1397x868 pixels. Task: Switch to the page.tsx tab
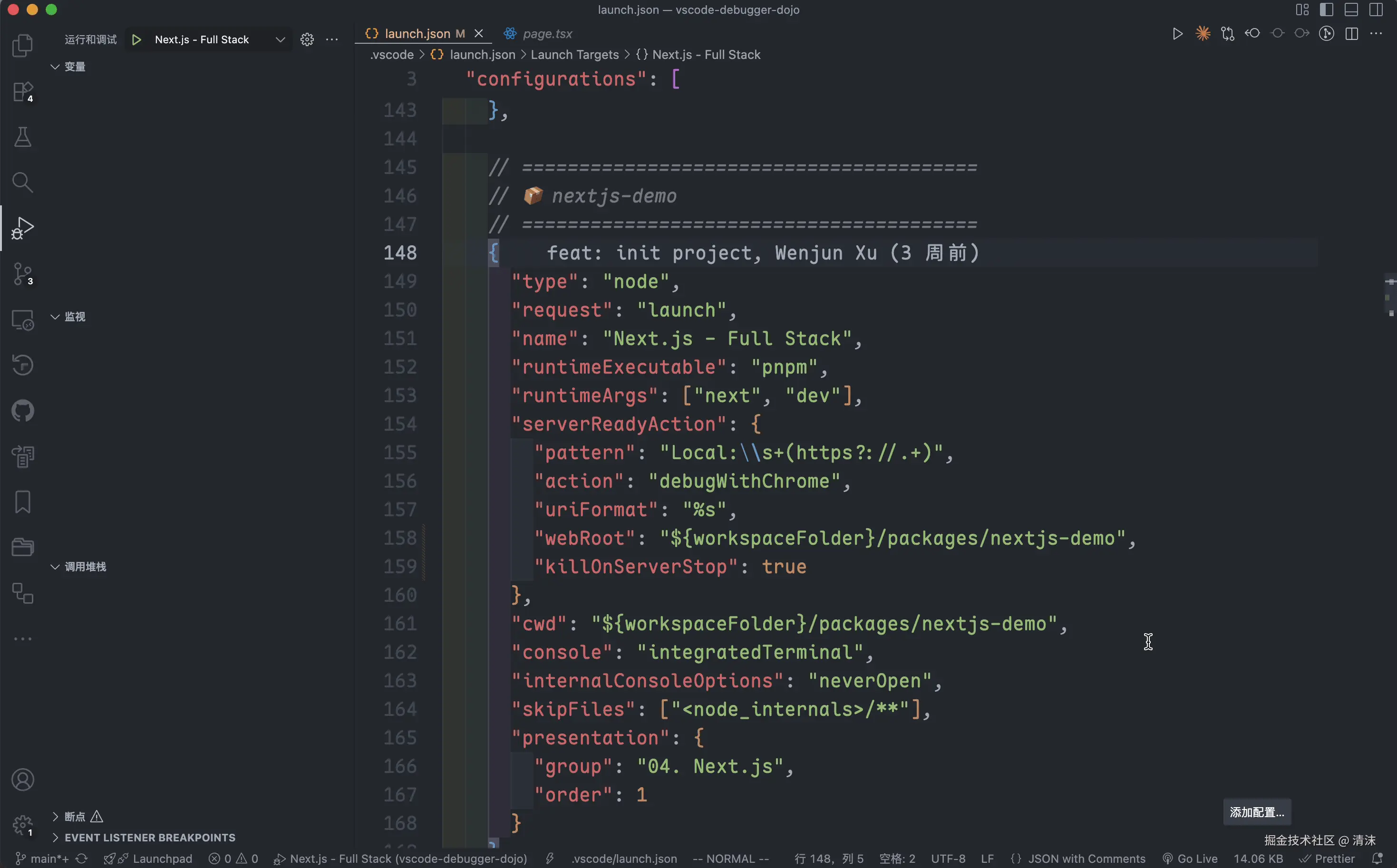click(547, 34)
